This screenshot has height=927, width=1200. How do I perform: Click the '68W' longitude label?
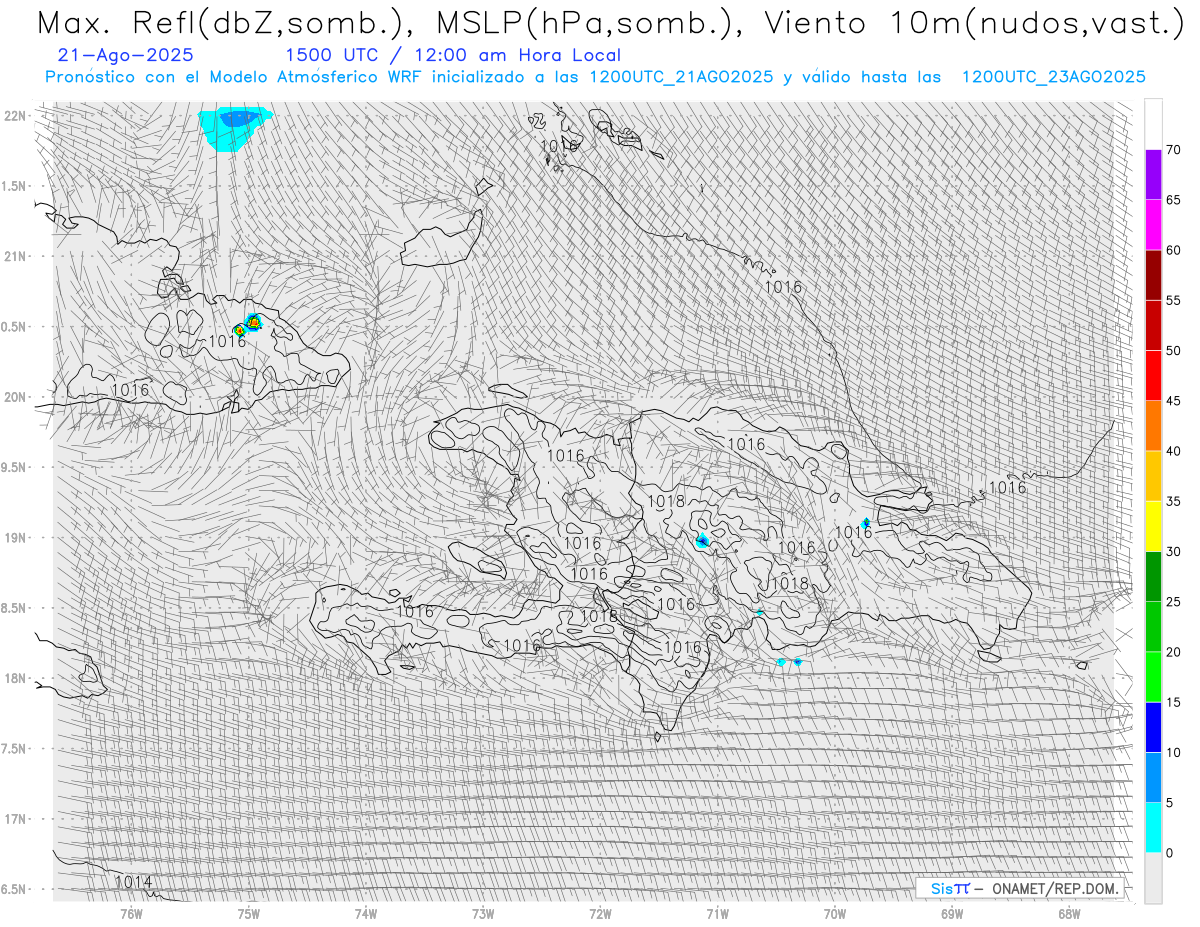click(x=1069, y=913)
